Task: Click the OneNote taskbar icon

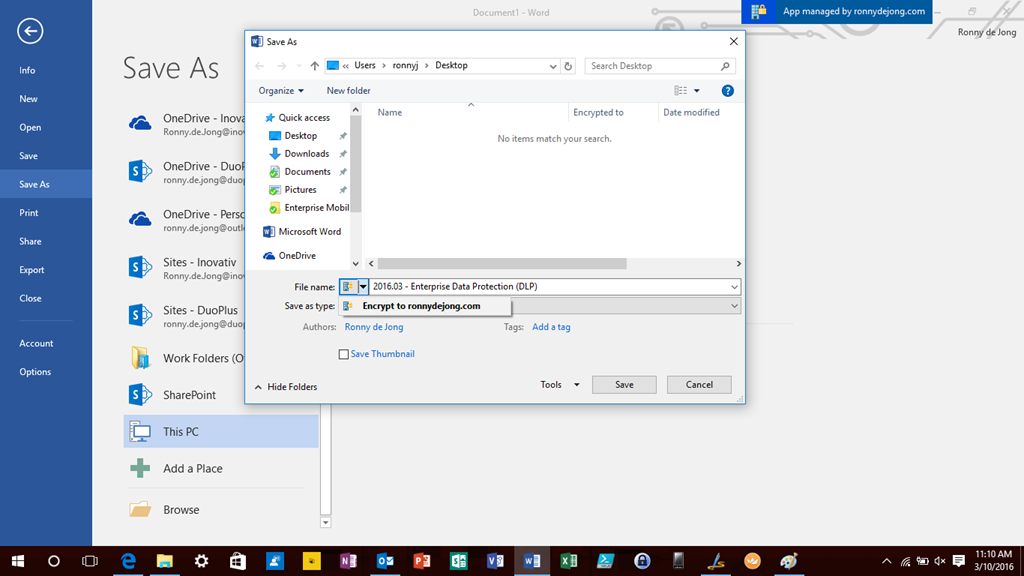Action: pyautogui.click(x=348, y=561)
